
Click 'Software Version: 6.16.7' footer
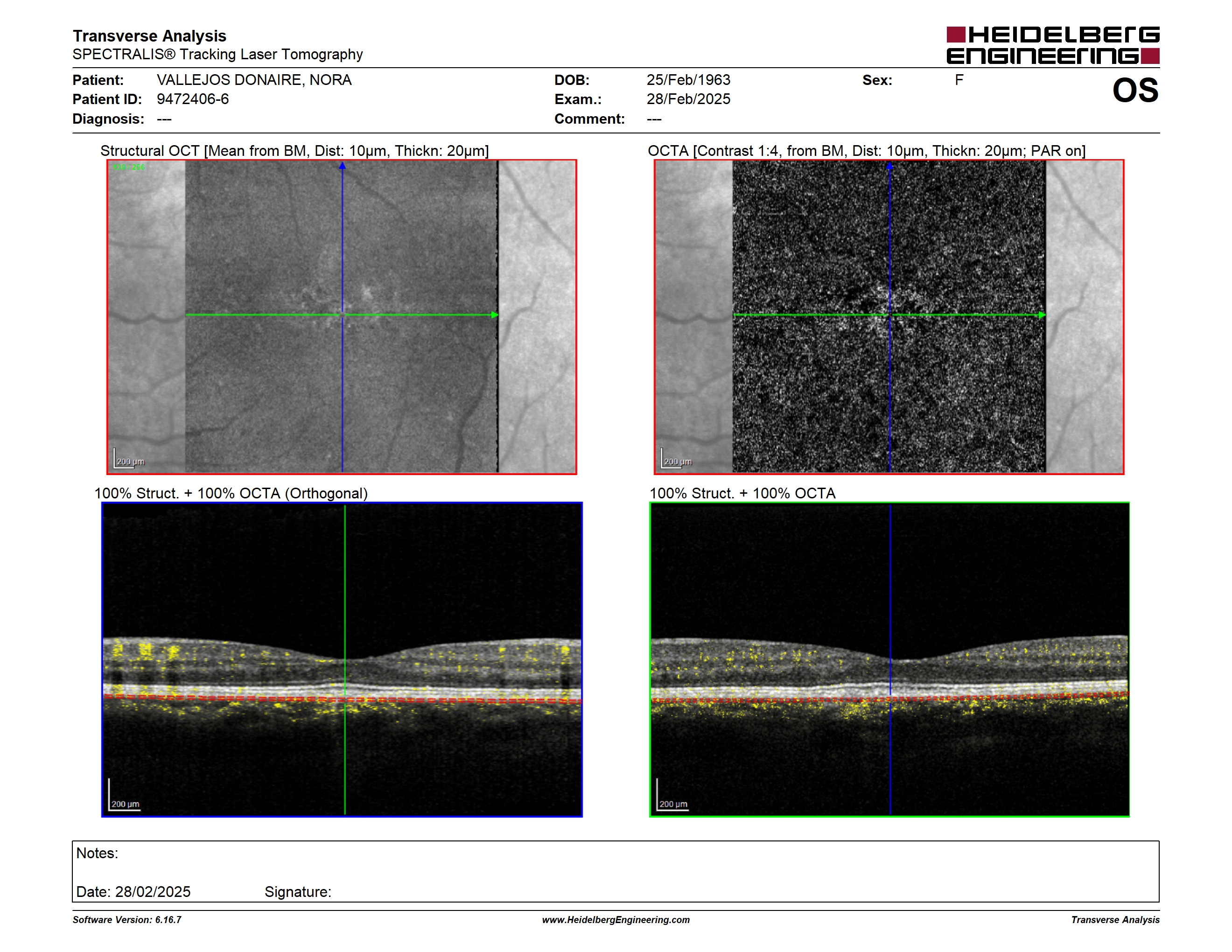127,920
